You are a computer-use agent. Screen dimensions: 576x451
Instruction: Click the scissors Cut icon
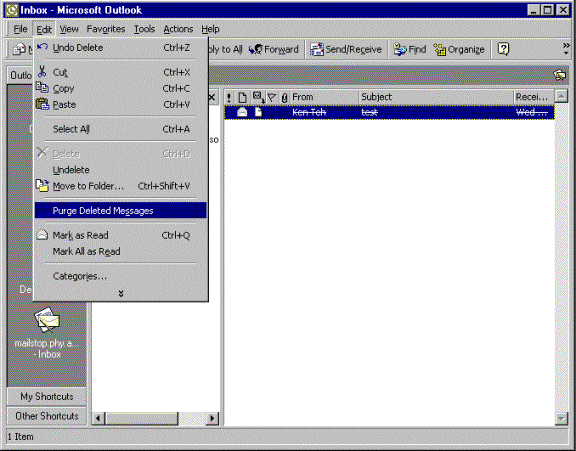[42, 71]
